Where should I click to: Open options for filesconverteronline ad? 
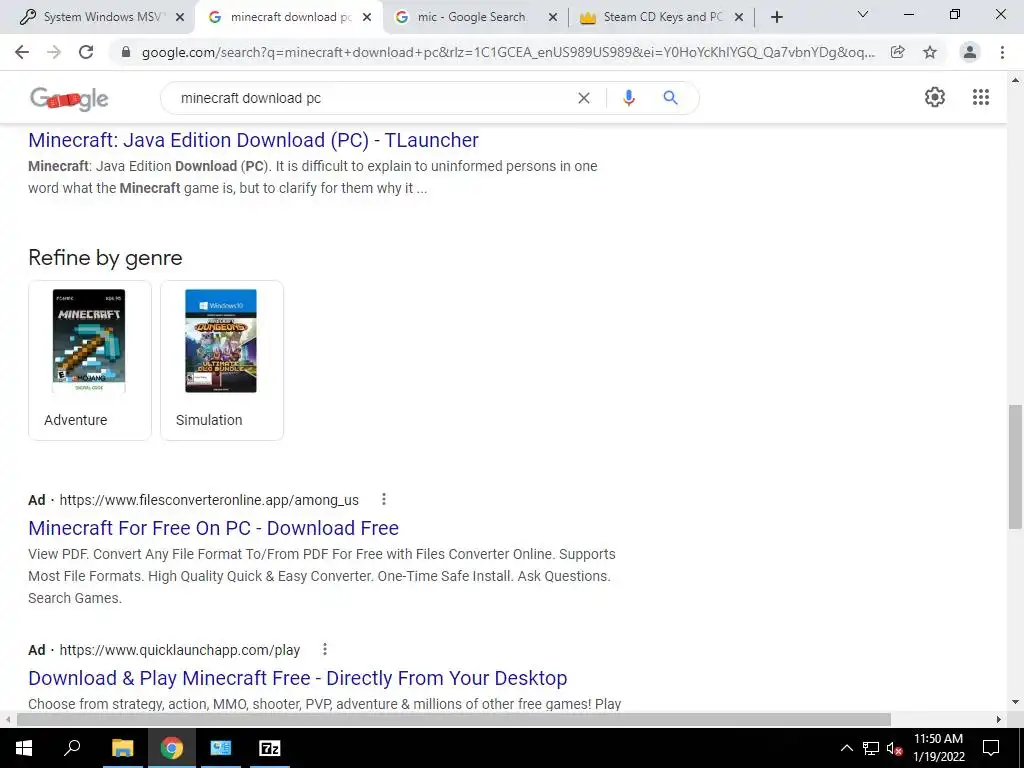[384, 500]
